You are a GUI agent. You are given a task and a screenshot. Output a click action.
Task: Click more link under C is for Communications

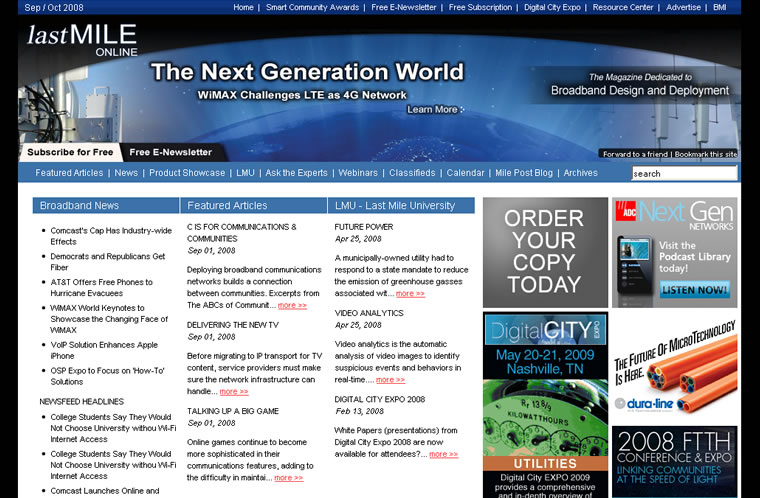coord(292,305)
